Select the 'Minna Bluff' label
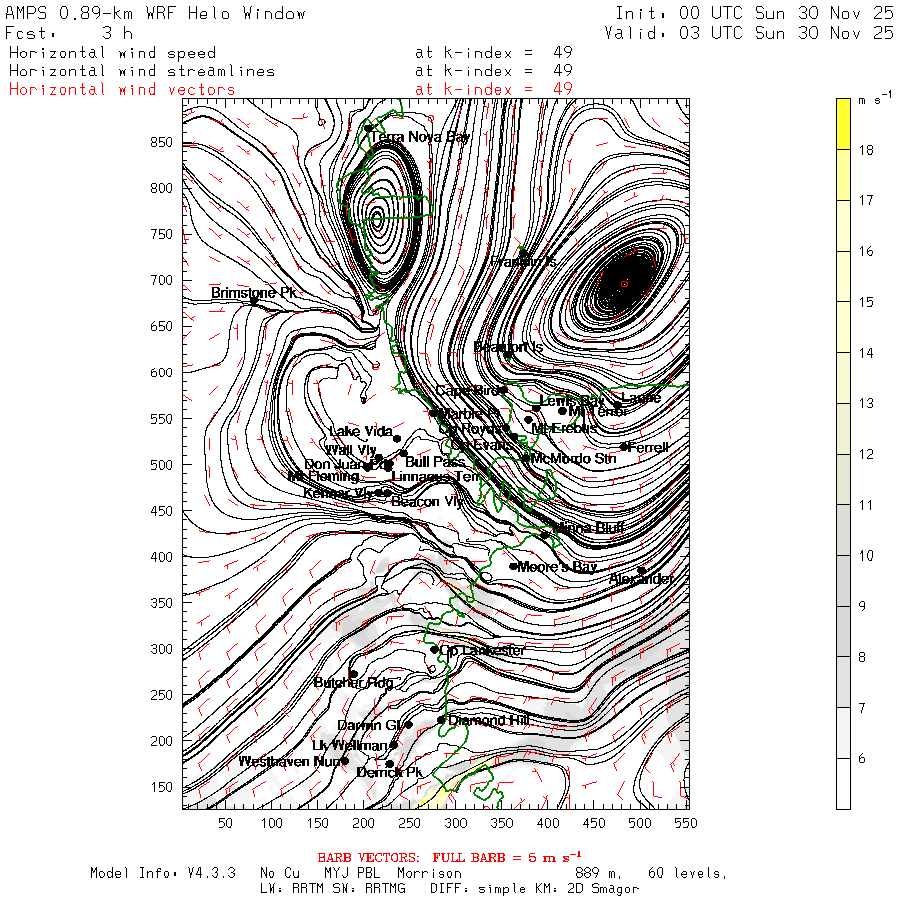Image resolution: width=900 pixels, height=900 pixels. coord(588,527)
